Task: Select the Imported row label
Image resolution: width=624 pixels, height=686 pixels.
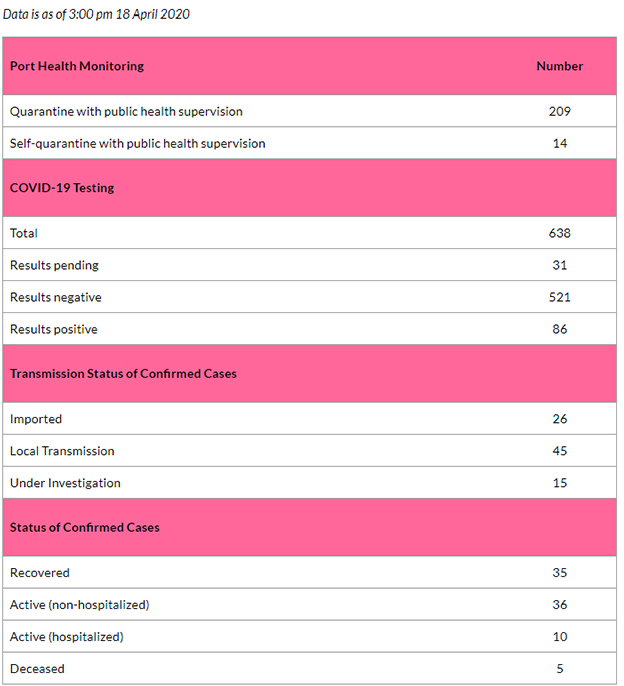Action: [x=36, y=419]
